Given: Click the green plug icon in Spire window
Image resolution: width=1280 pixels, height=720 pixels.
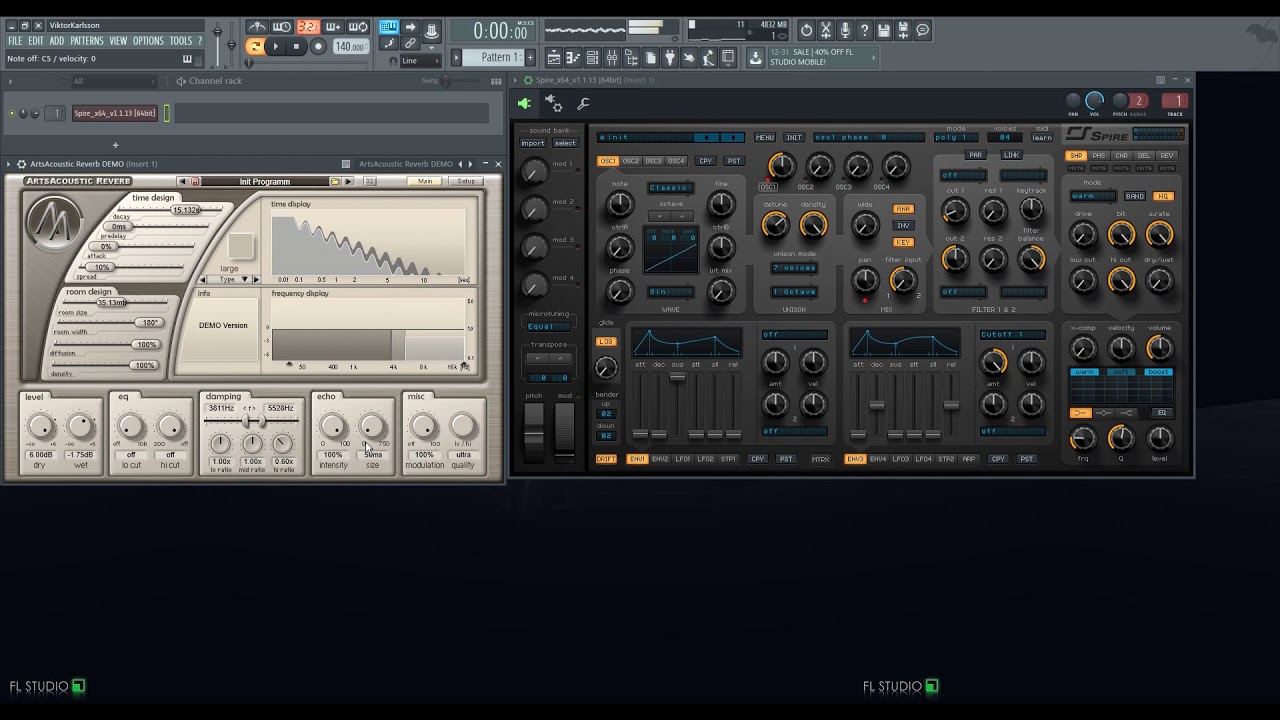Looking at the screenshot, I should pyautogui.click(x=524, y=103).
